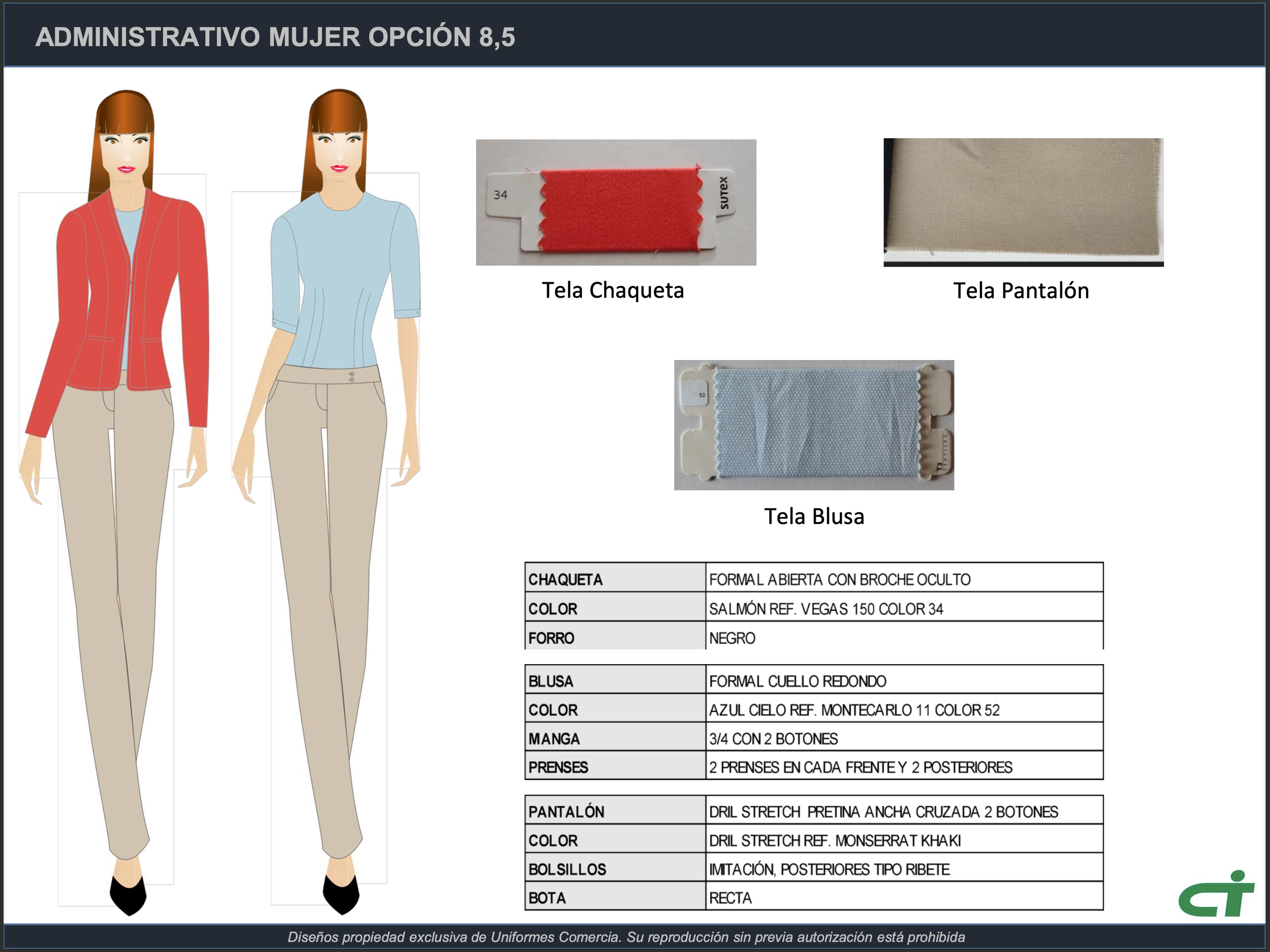Click the MANGA 3/4 con 2 botones cell

click(904, 739)
